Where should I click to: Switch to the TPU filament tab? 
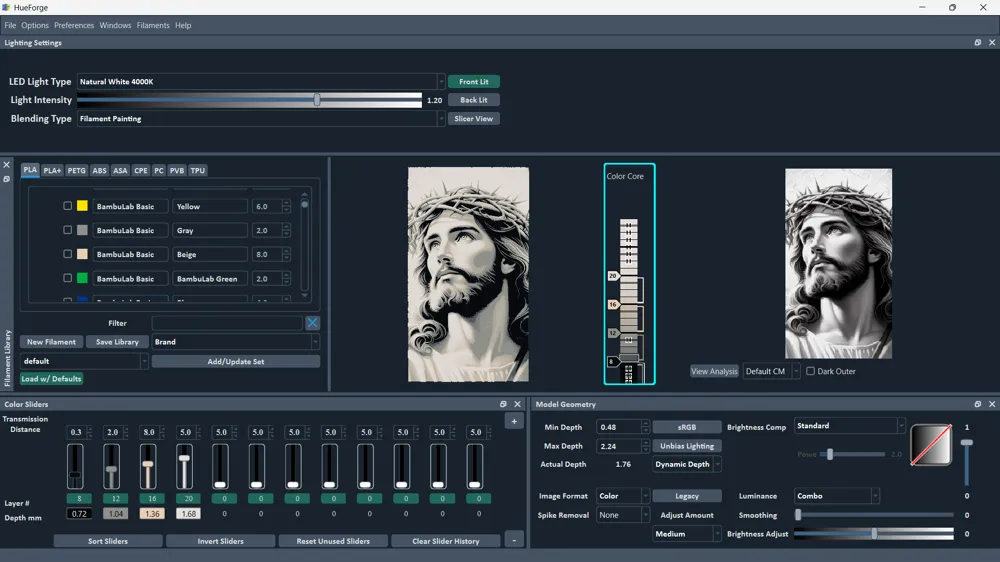coord(198,170)
